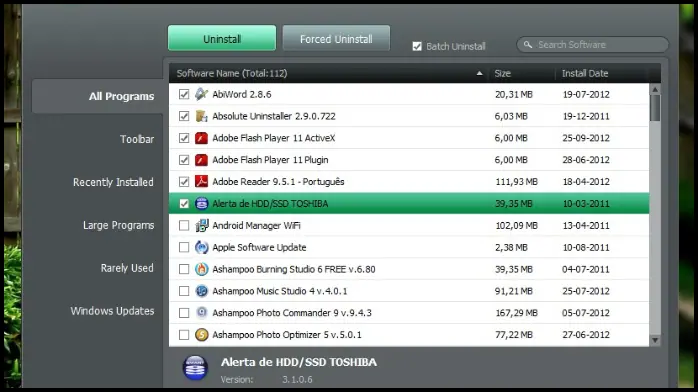
Task: Click the Ashampoo Photo Optimizer 5 icon
Action: click(201, 334)
